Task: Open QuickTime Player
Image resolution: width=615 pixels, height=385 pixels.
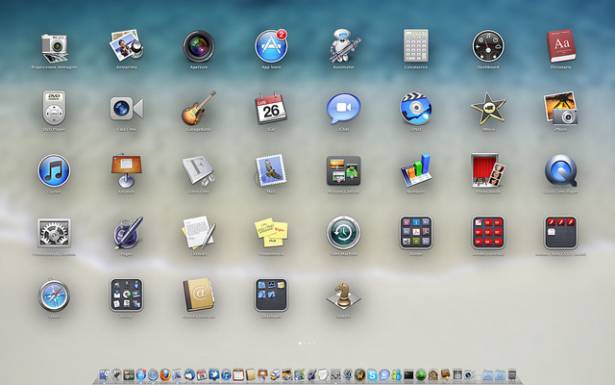Action: (x=561, y=170)
